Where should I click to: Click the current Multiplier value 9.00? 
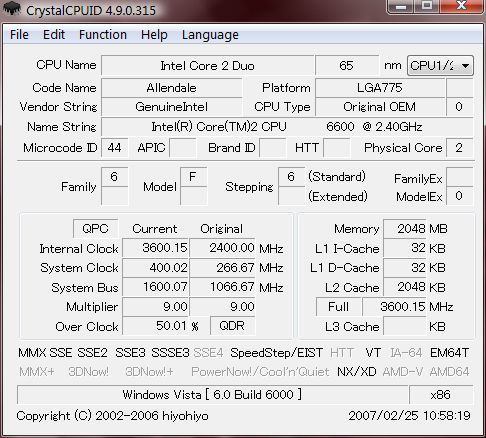pyautogui.click(x=155, y=307)
